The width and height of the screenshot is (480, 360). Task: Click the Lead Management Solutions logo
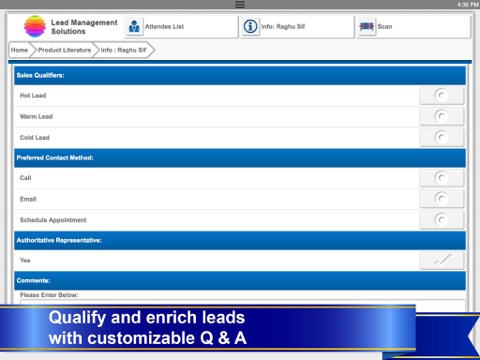pos(35,26)
